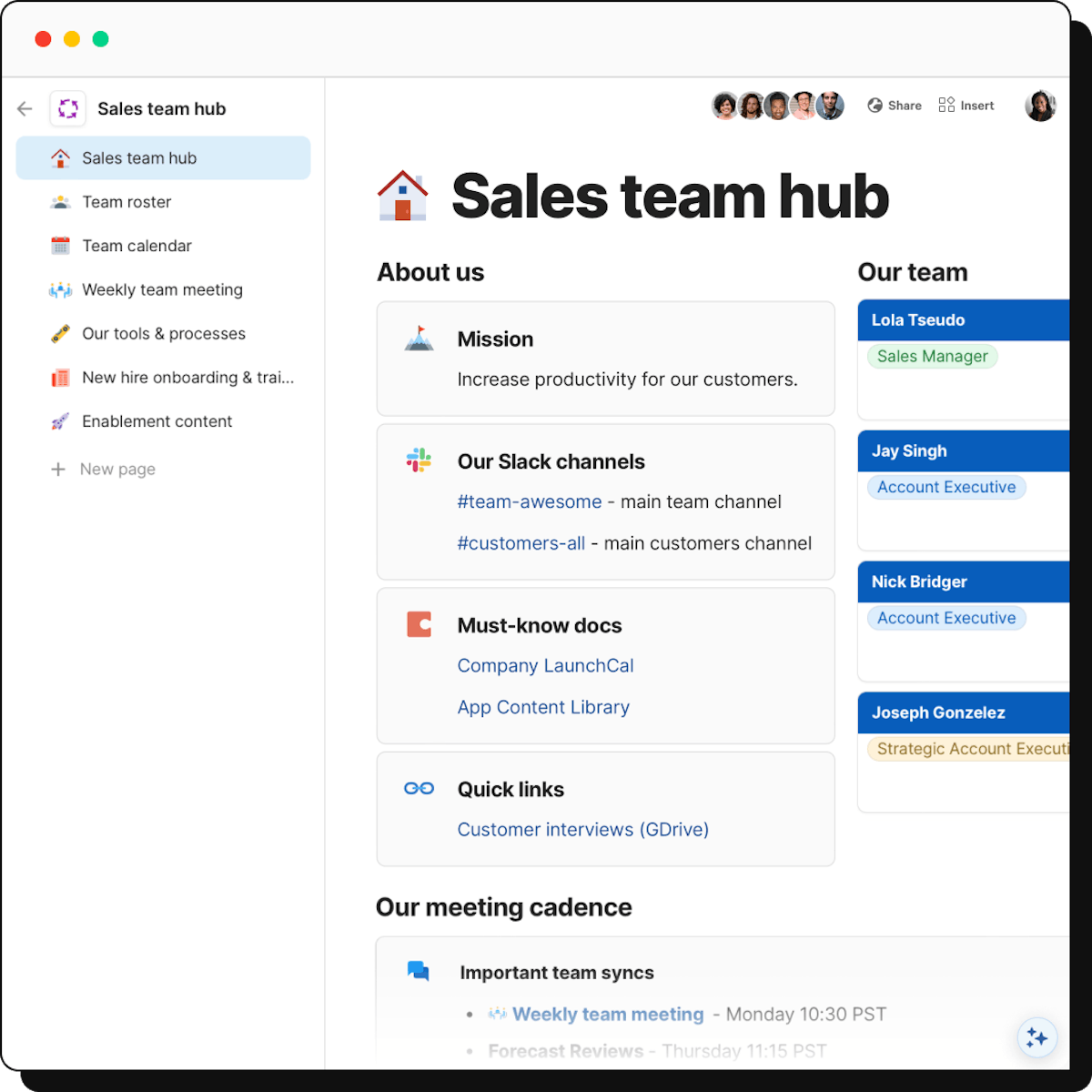Click the Quick links chain icon
The height and width of the screenshot is (1092, 1092).
point(419,788)
